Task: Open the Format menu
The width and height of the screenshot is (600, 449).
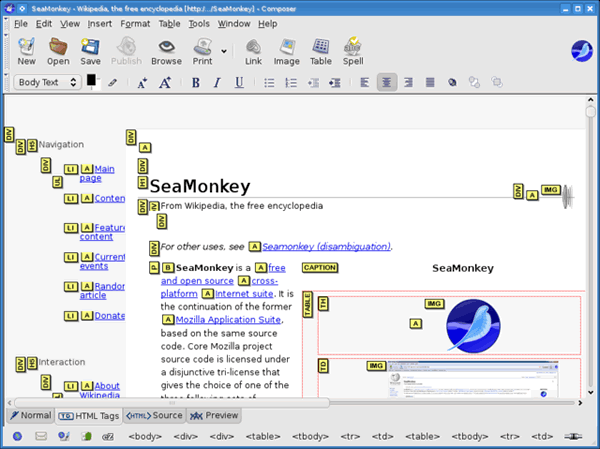Action: point(135,24)
